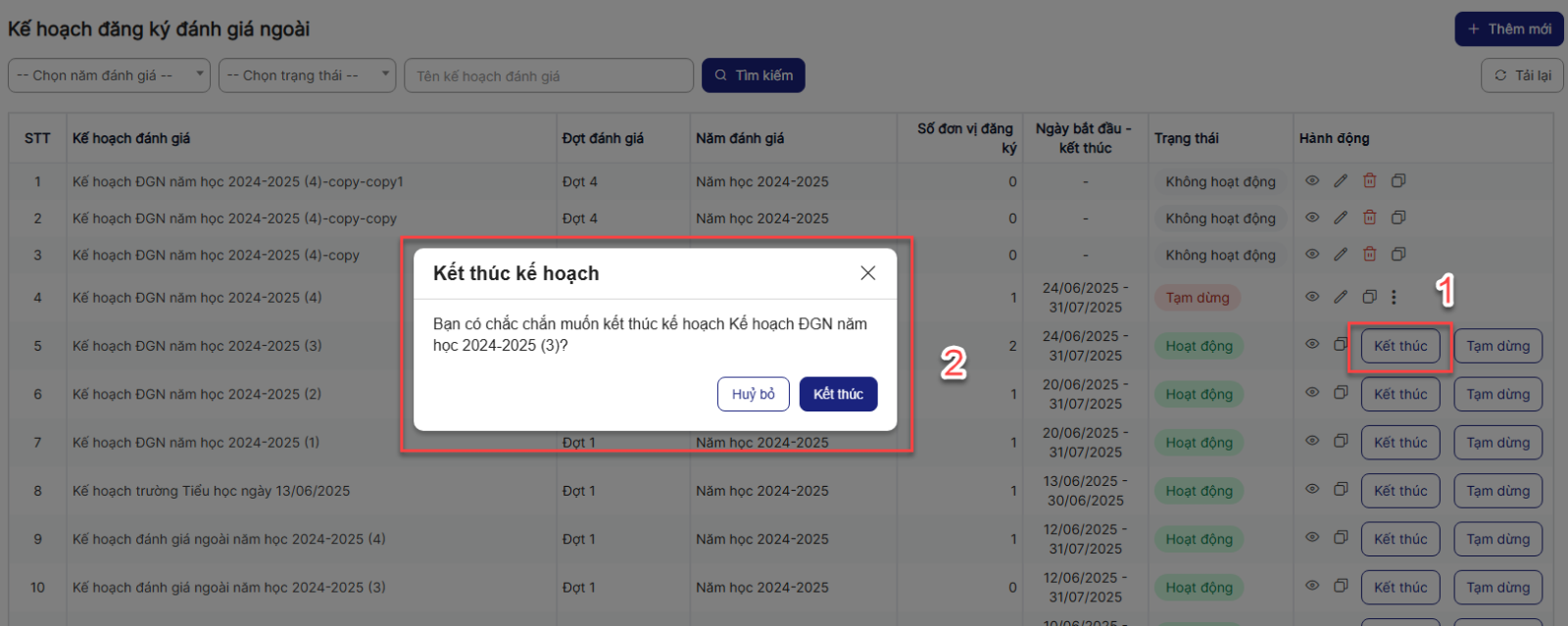This screenshot has width=1568, height=626.
Task: Confirm with the Kết thúc dialog button
Action: [x=838, y=394]
